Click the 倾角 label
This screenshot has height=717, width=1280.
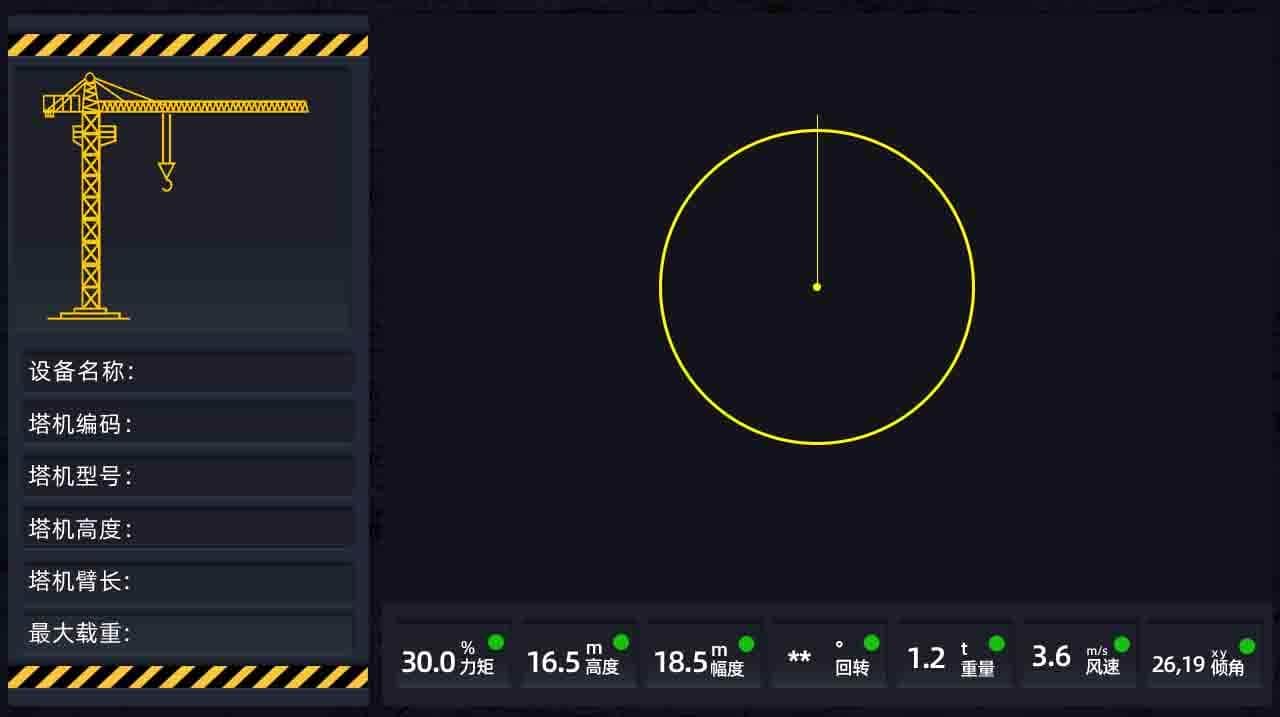[x=1228, y=668]
